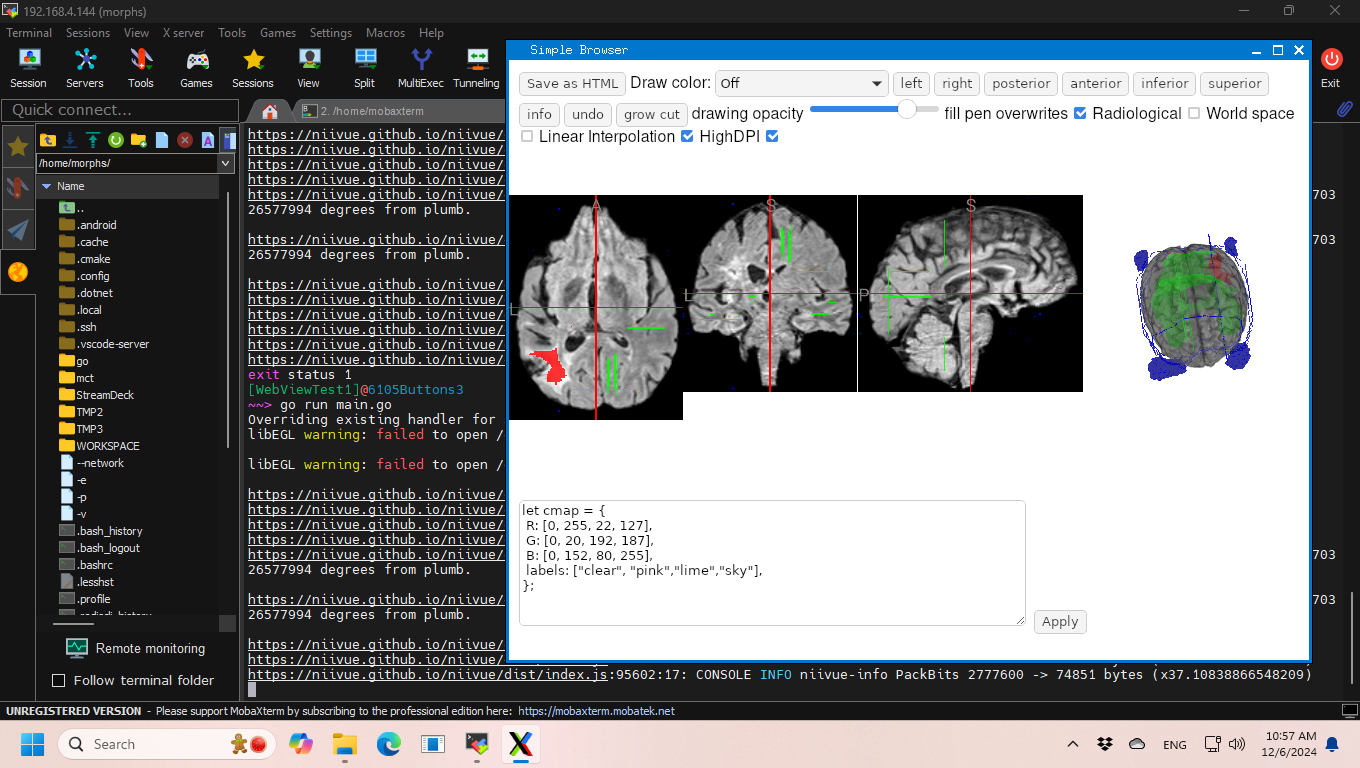Select the .bash_history file
Image resolution: width=1360 pixels, height=768 pixels.
coord(109,531)
